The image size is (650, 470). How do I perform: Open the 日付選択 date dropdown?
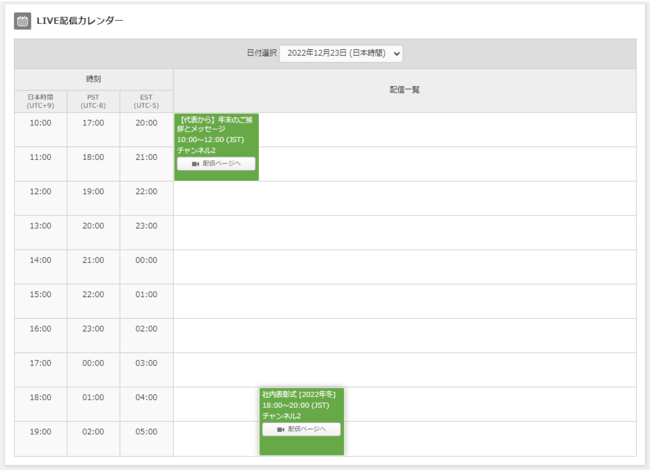341,53
